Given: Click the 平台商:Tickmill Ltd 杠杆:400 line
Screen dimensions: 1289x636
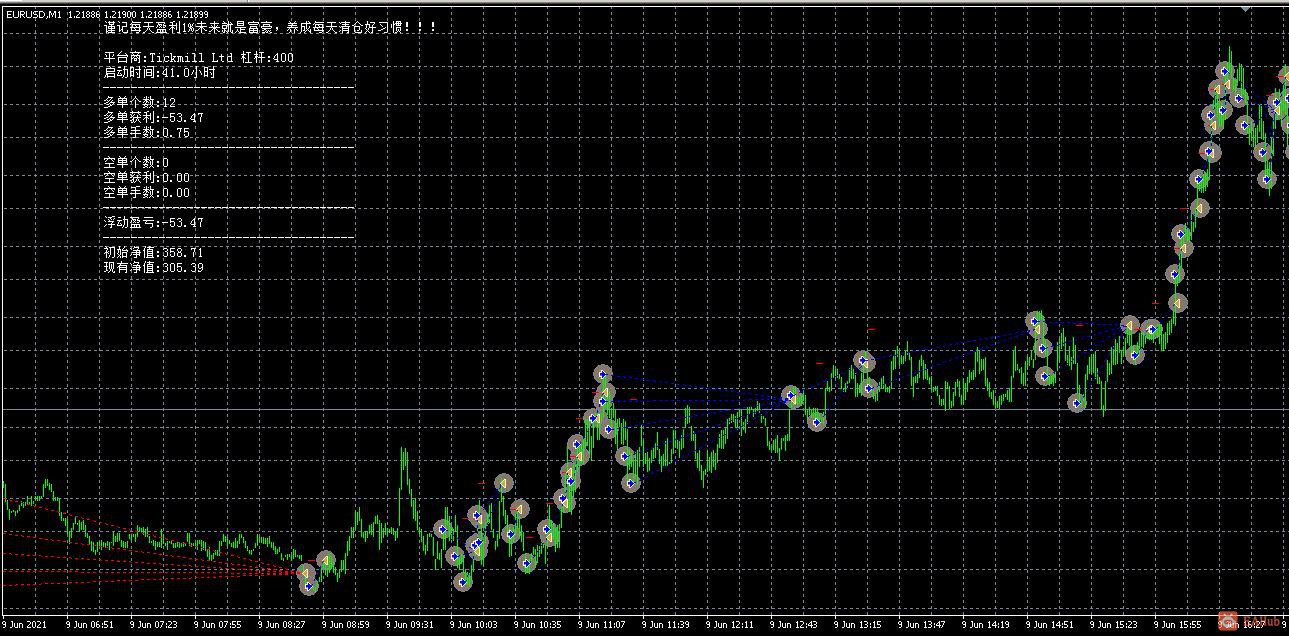Looking at the screenshot, I should [198, 58].
